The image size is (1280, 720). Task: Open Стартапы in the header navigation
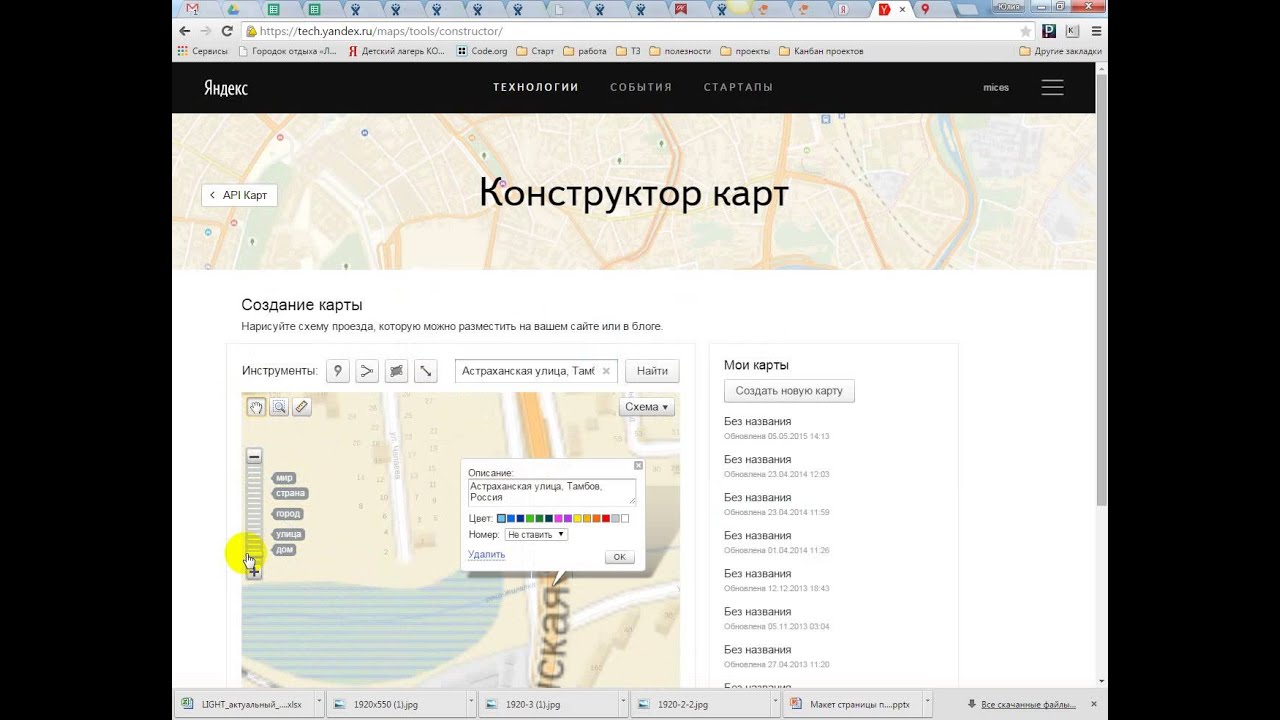coord(738,87)
